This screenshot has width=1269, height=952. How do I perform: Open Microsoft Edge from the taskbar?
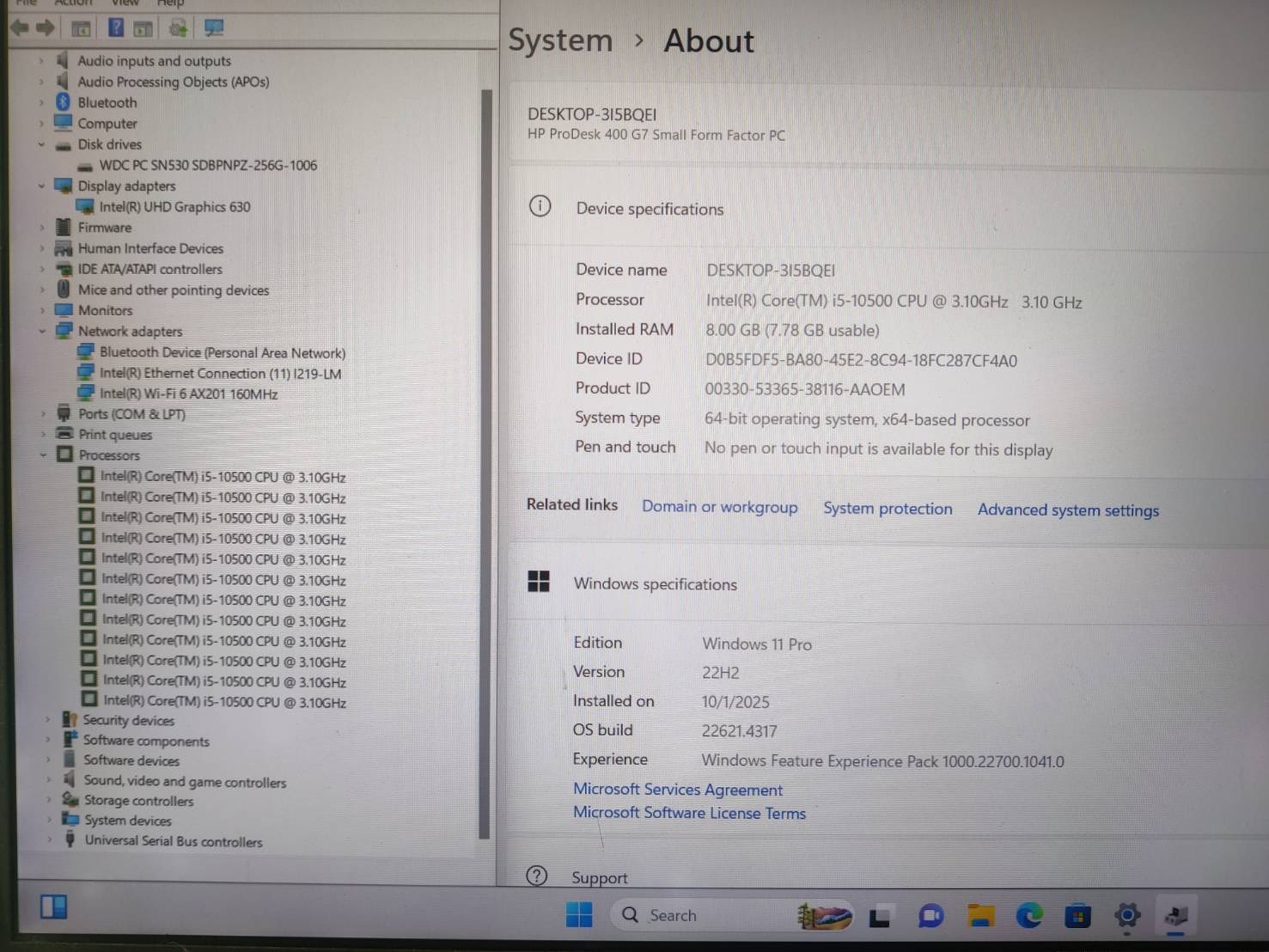[1028, 916]
